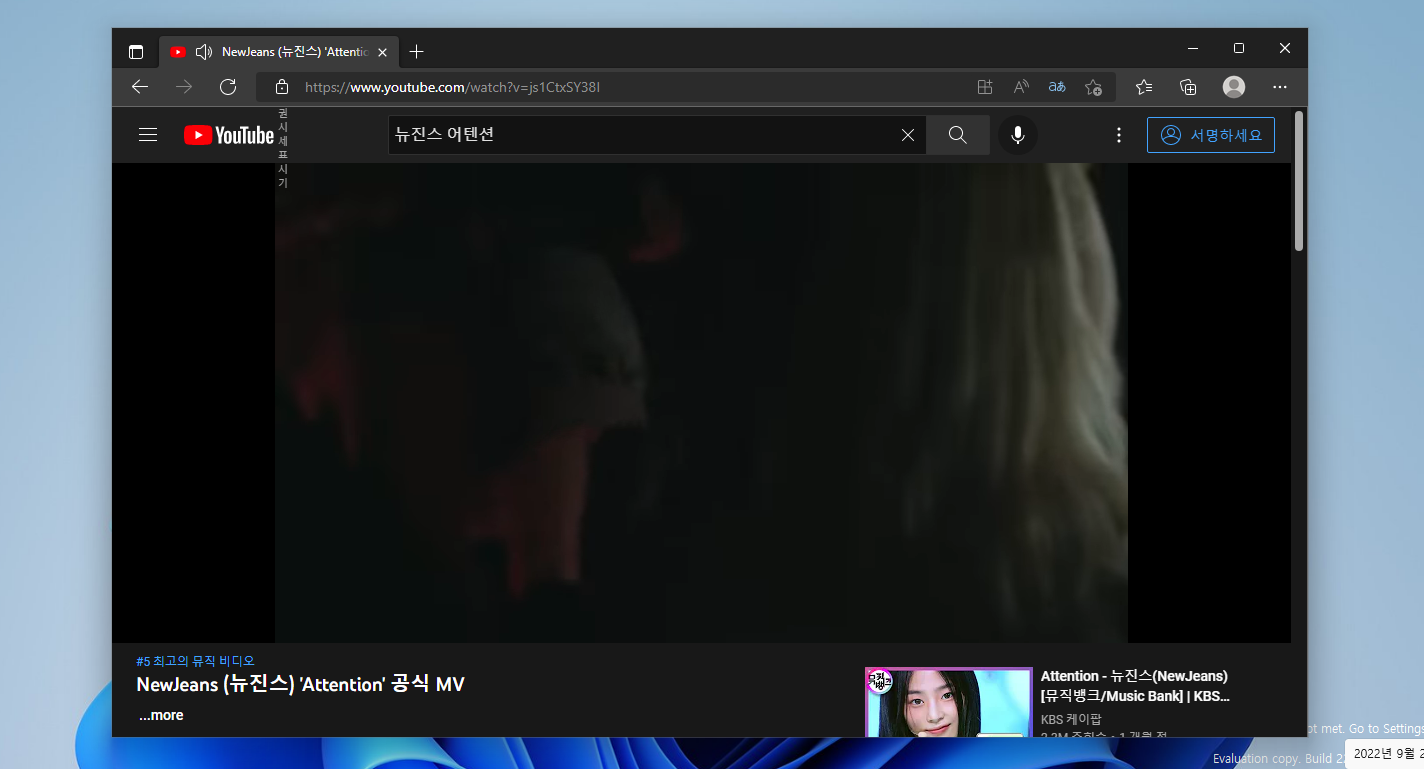Viewport: 1424px width, 769px height.
Task: Open the YouTube hamburger guide menu
Action: coord(148,135)
